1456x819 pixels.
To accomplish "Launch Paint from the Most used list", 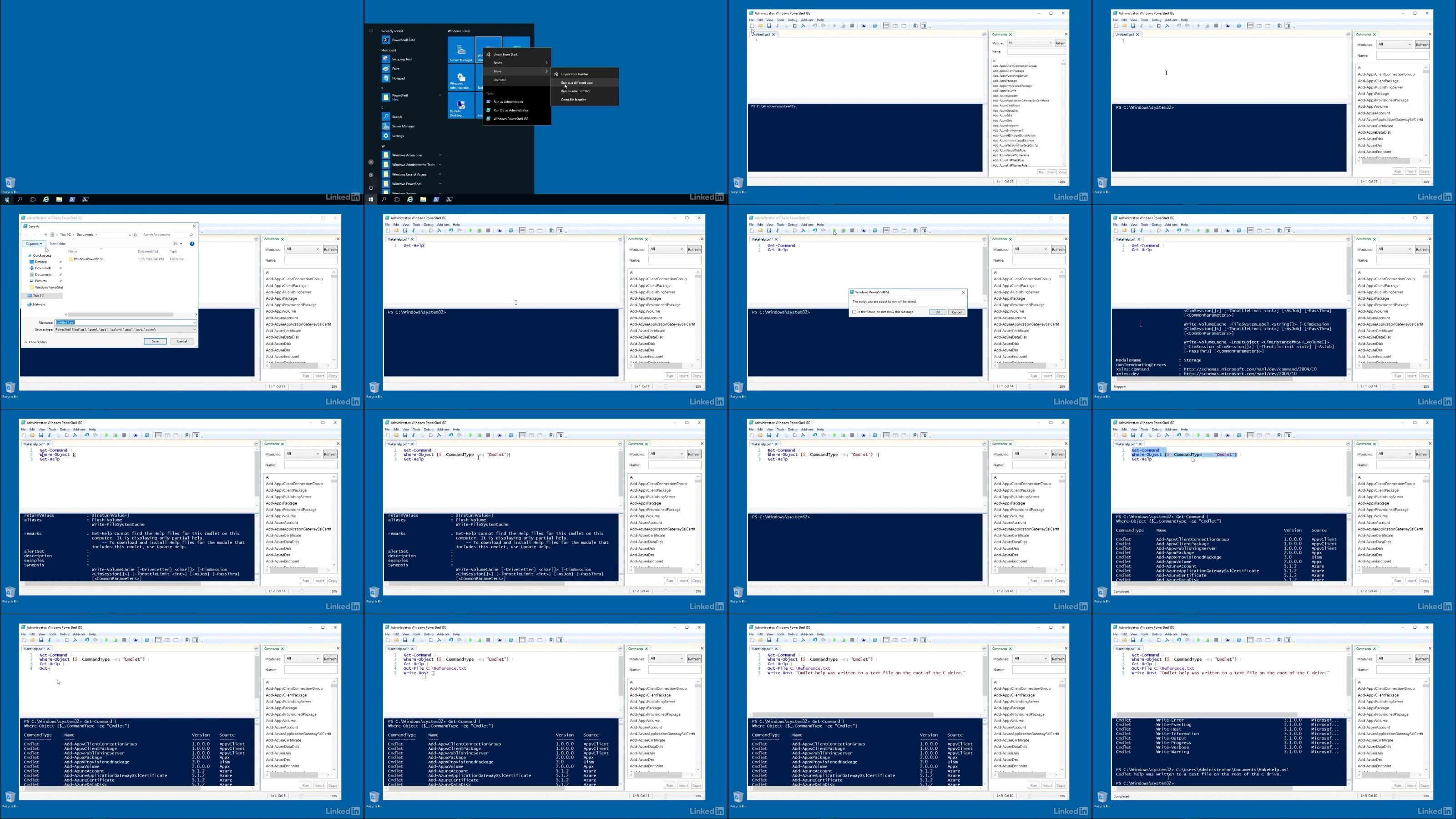I will pos(396,68).
